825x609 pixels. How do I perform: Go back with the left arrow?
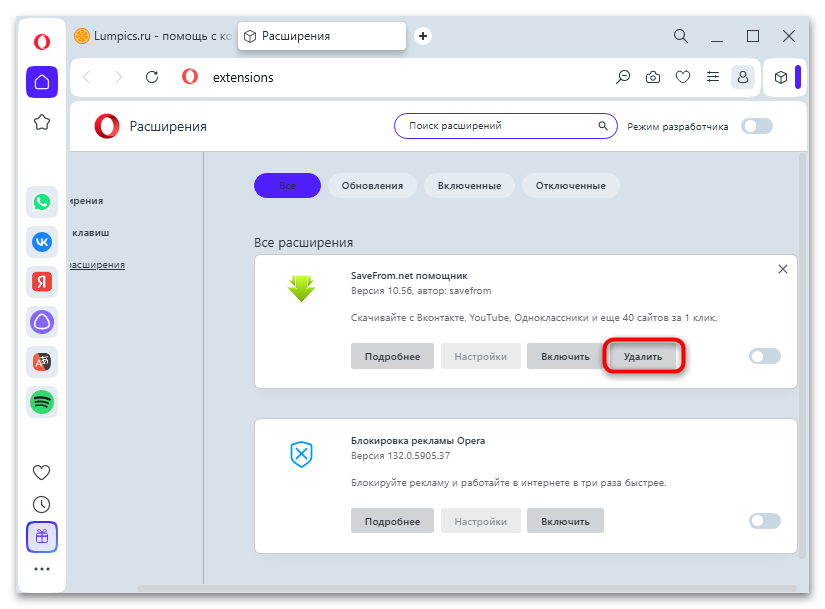click(87, 77)
